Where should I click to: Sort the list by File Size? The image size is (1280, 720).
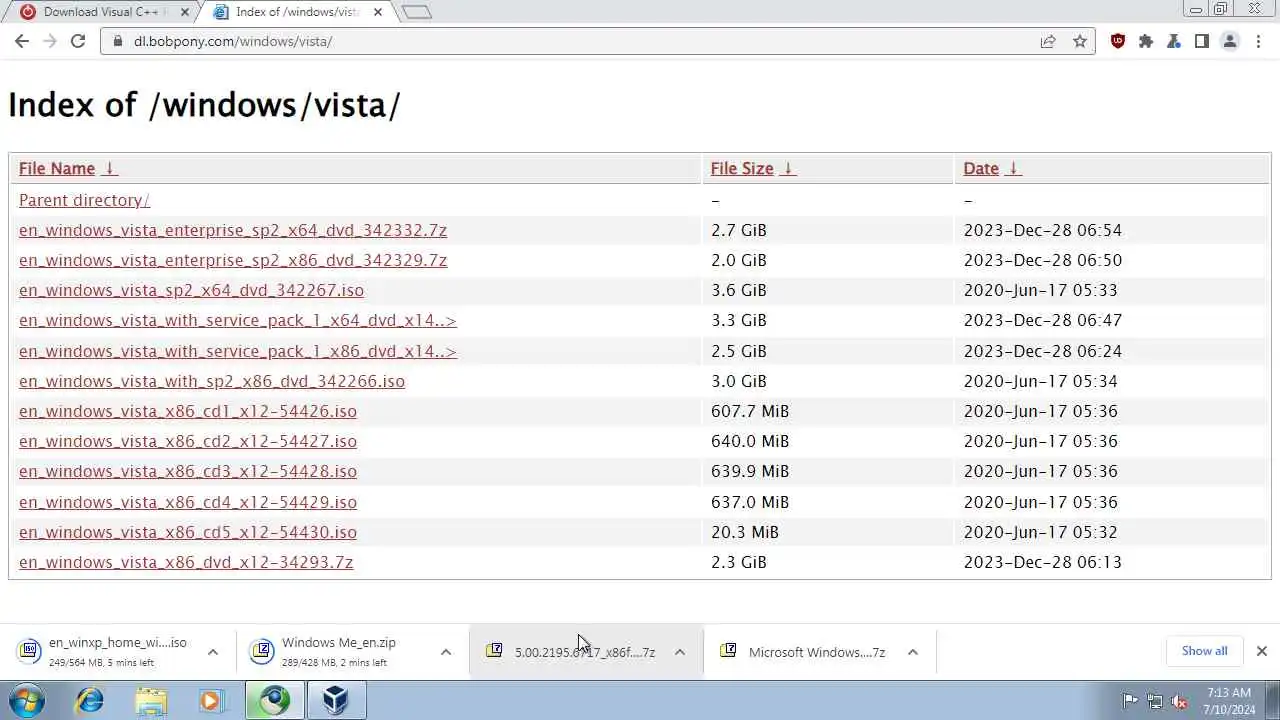click(x=742, y=168)
